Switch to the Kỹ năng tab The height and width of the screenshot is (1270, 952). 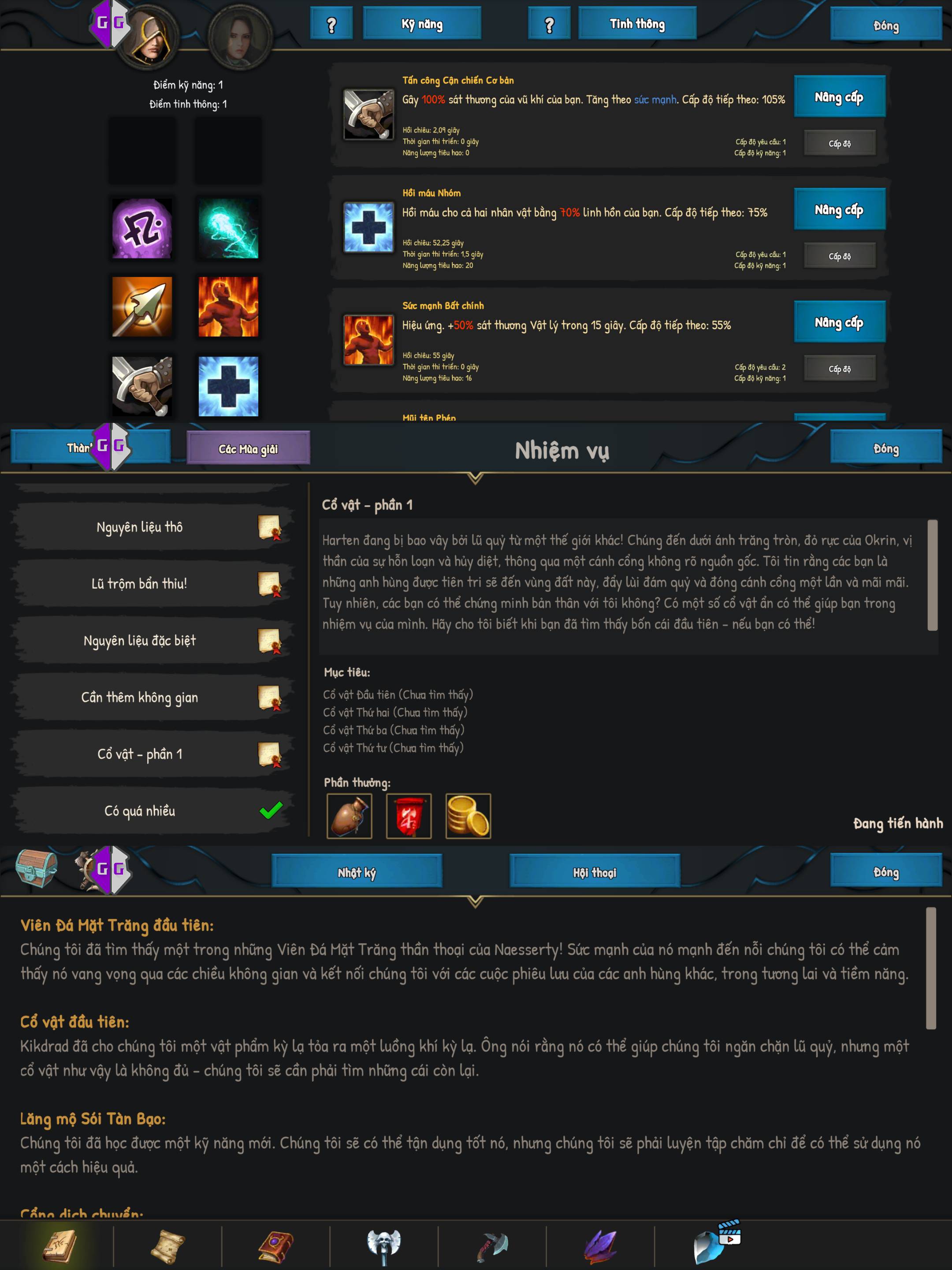422,24
